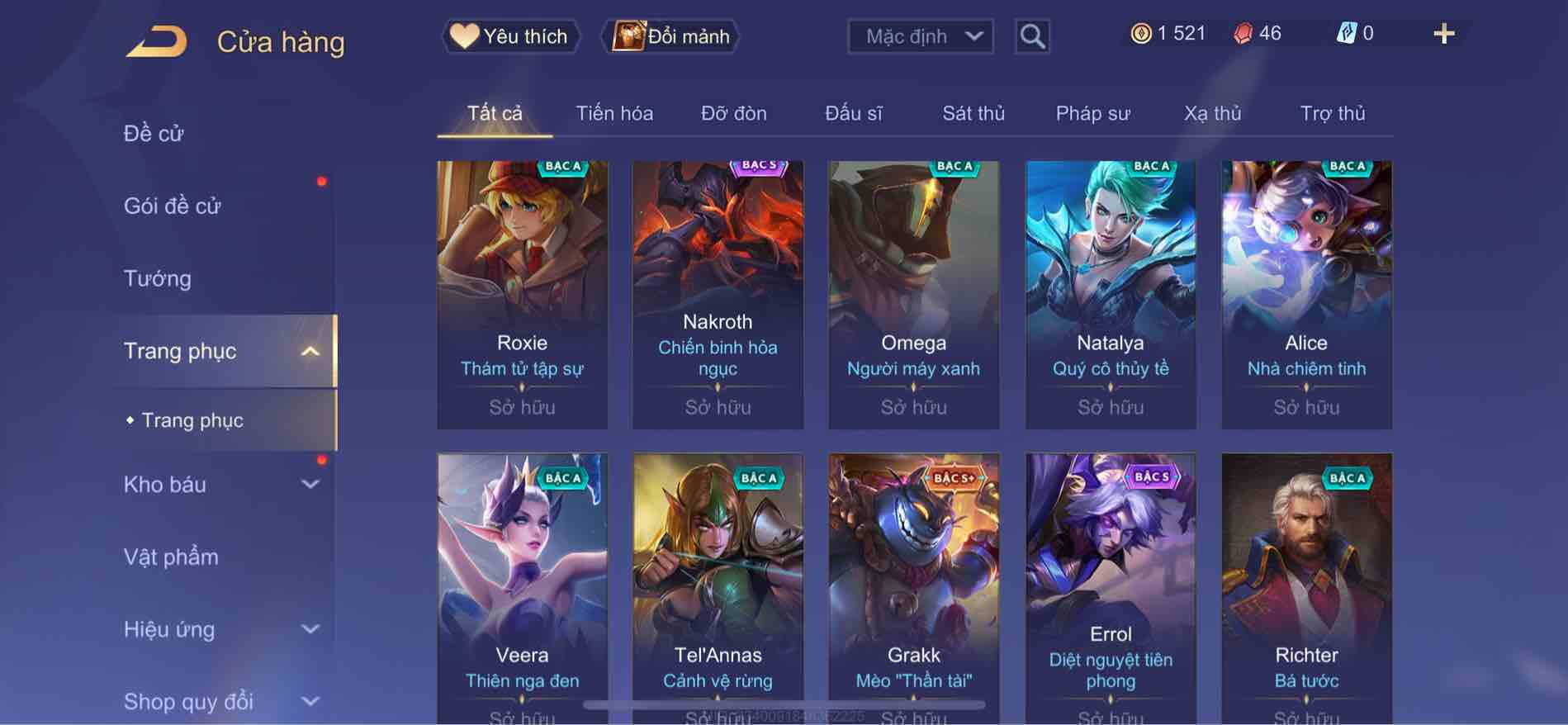
Task: Select the Nakroth Chiến binh hỏa ngục skin
Action: point(718,295)
